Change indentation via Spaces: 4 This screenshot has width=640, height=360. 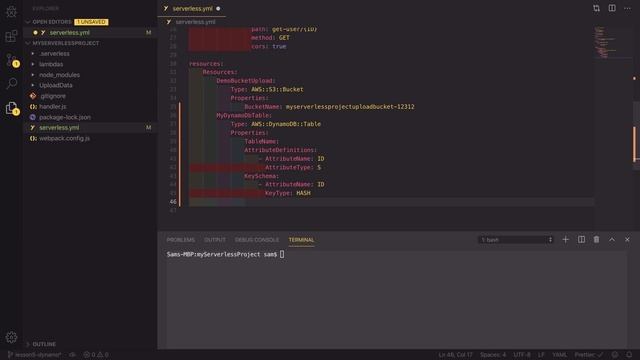[493, 355]
